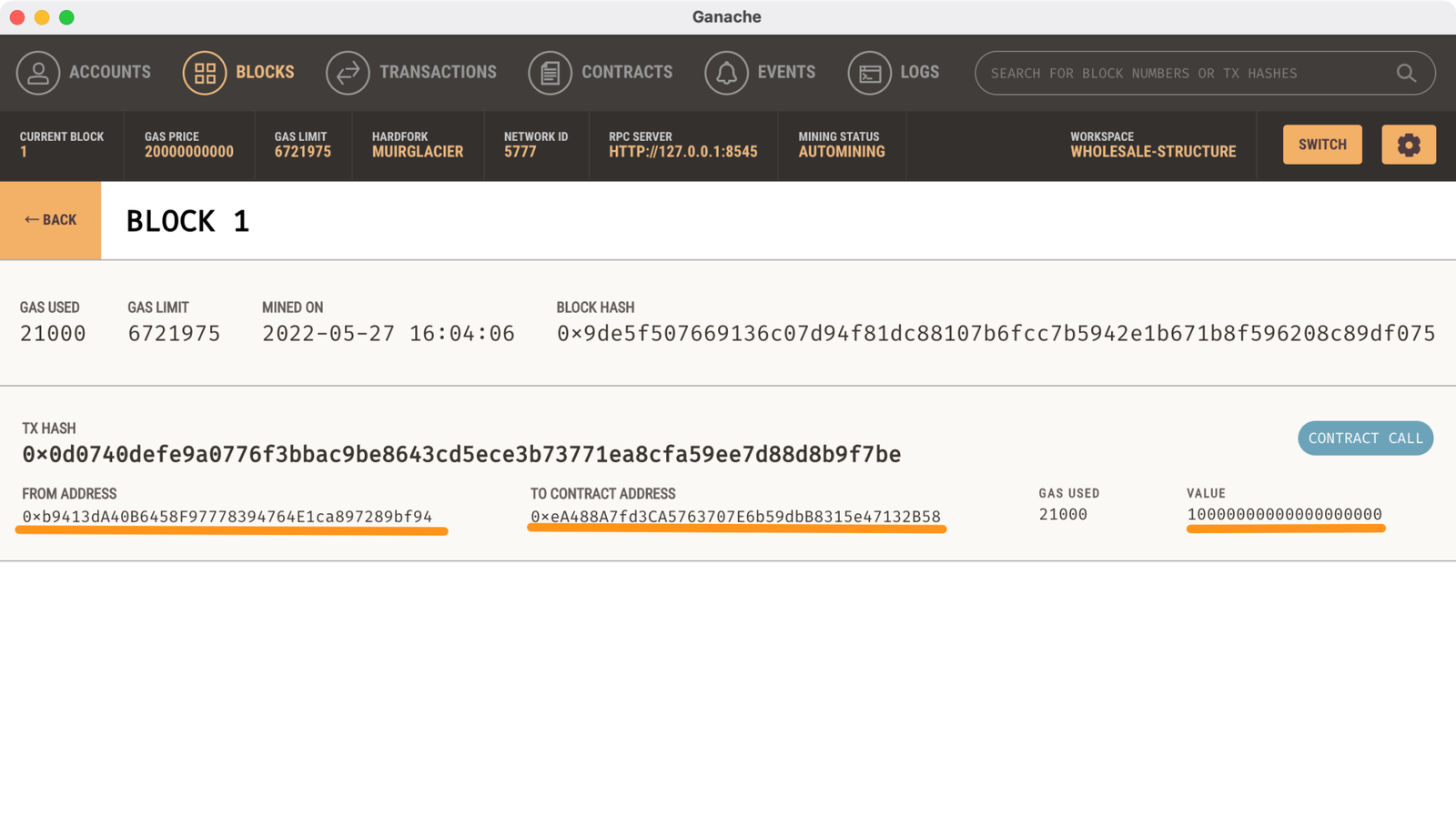Click the Events bell icon
1456x827 pixels.
726,73
